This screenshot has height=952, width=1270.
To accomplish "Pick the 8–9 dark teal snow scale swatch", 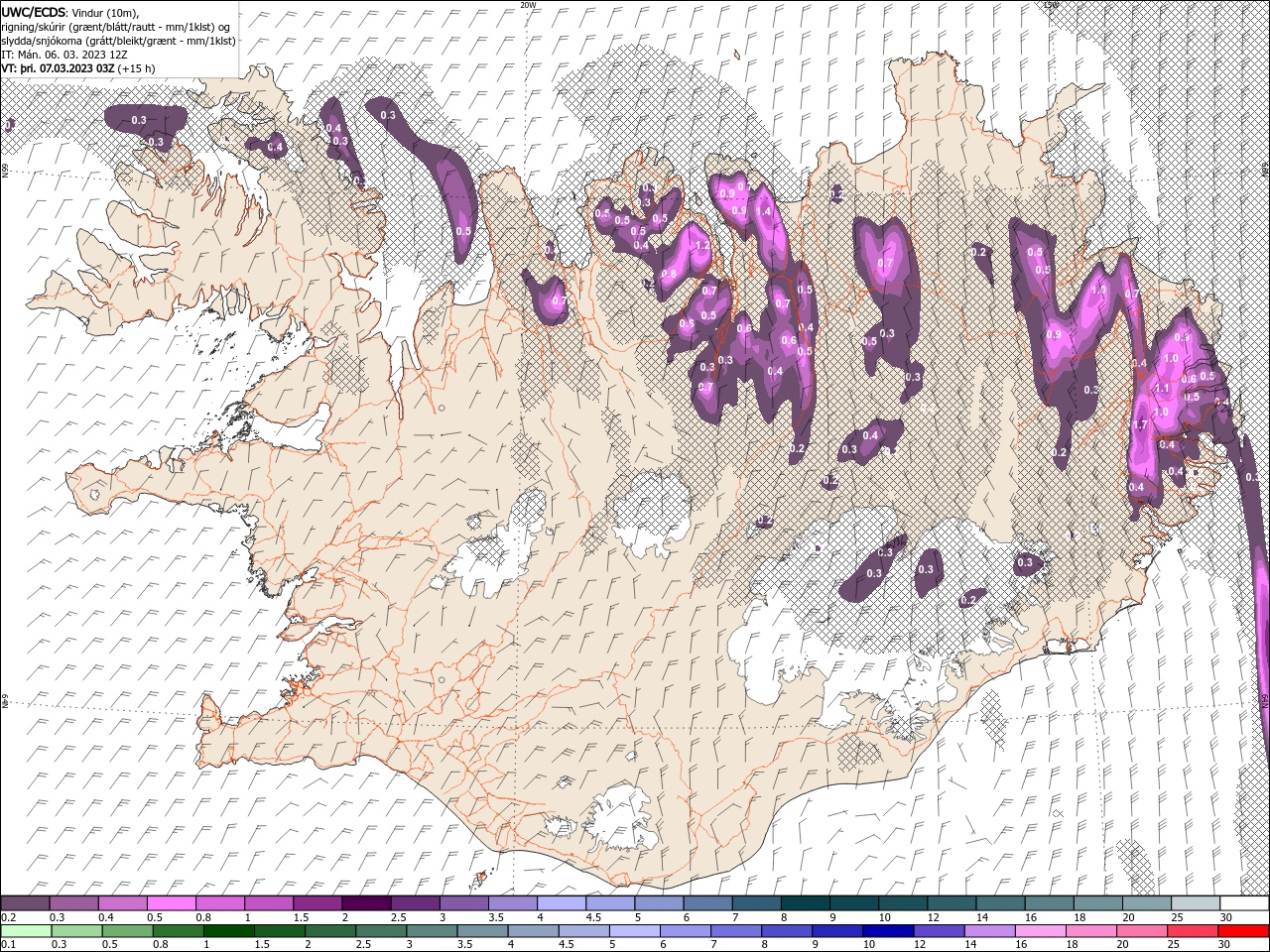I will 806,903.
